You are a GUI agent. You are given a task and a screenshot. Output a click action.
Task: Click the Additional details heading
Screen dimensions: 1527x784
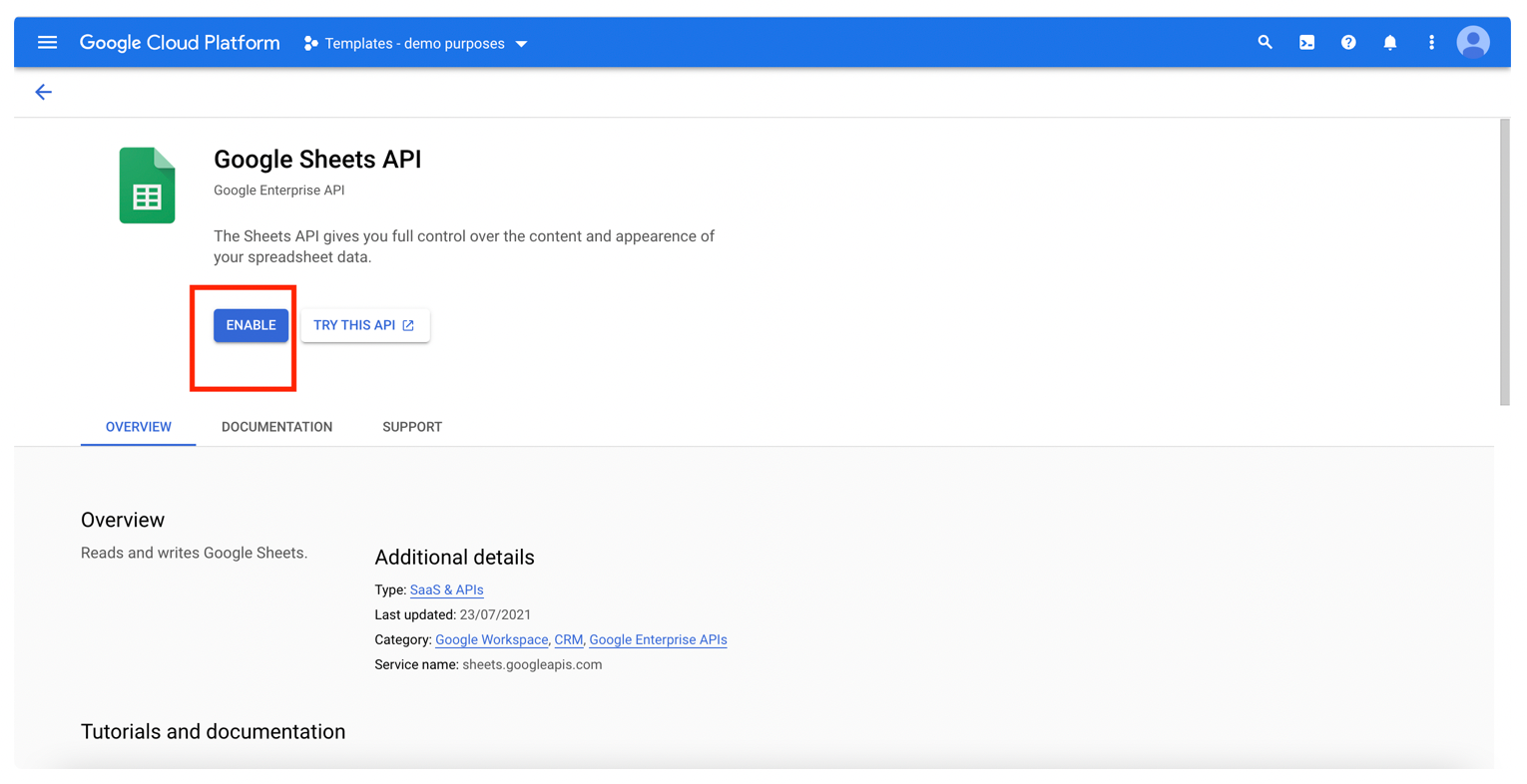pyautogui.click(x=454, y=558)
